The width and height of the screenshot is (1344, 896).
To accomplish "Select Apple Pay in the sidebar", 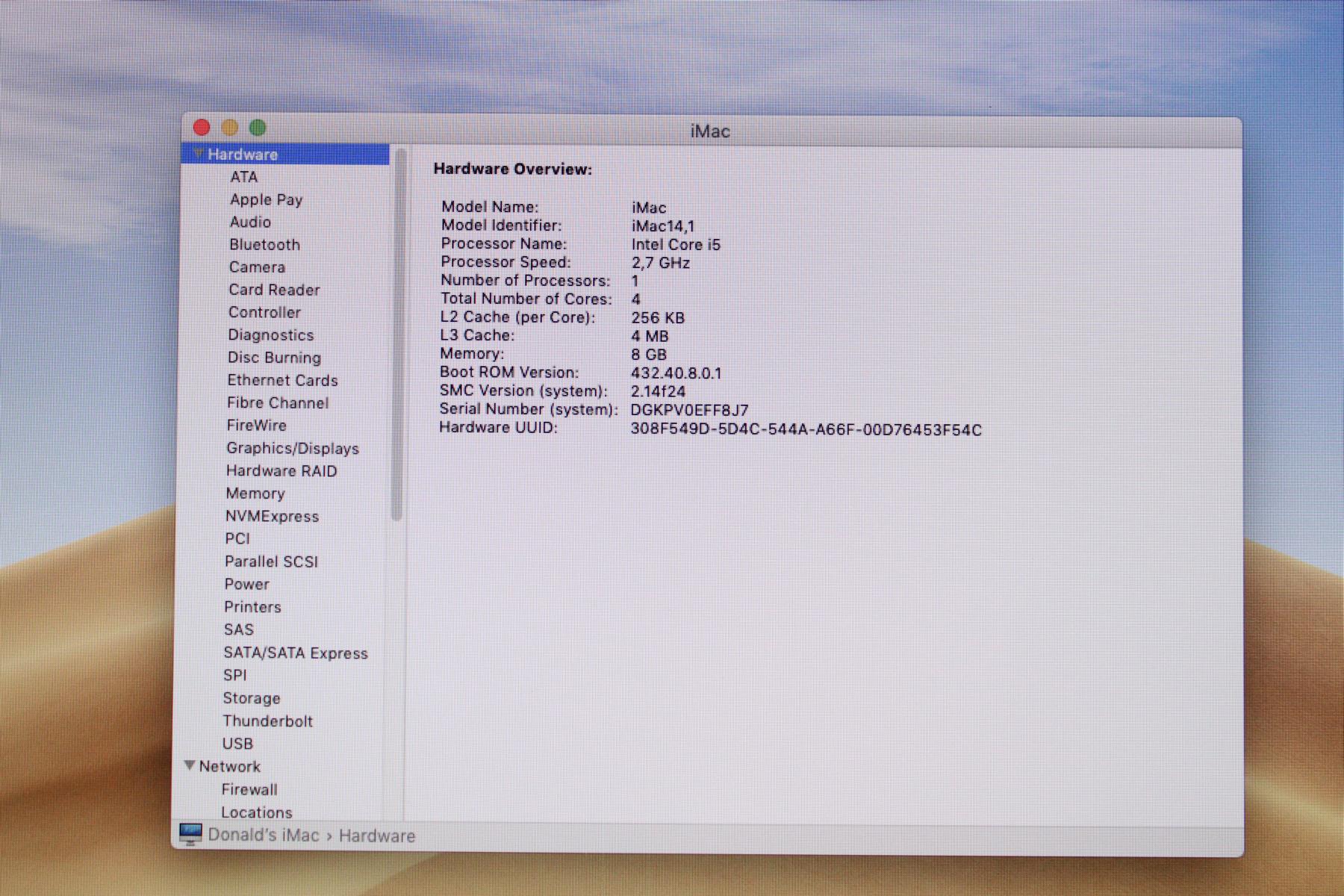I will pyautogui.click(x=266, y=200).
